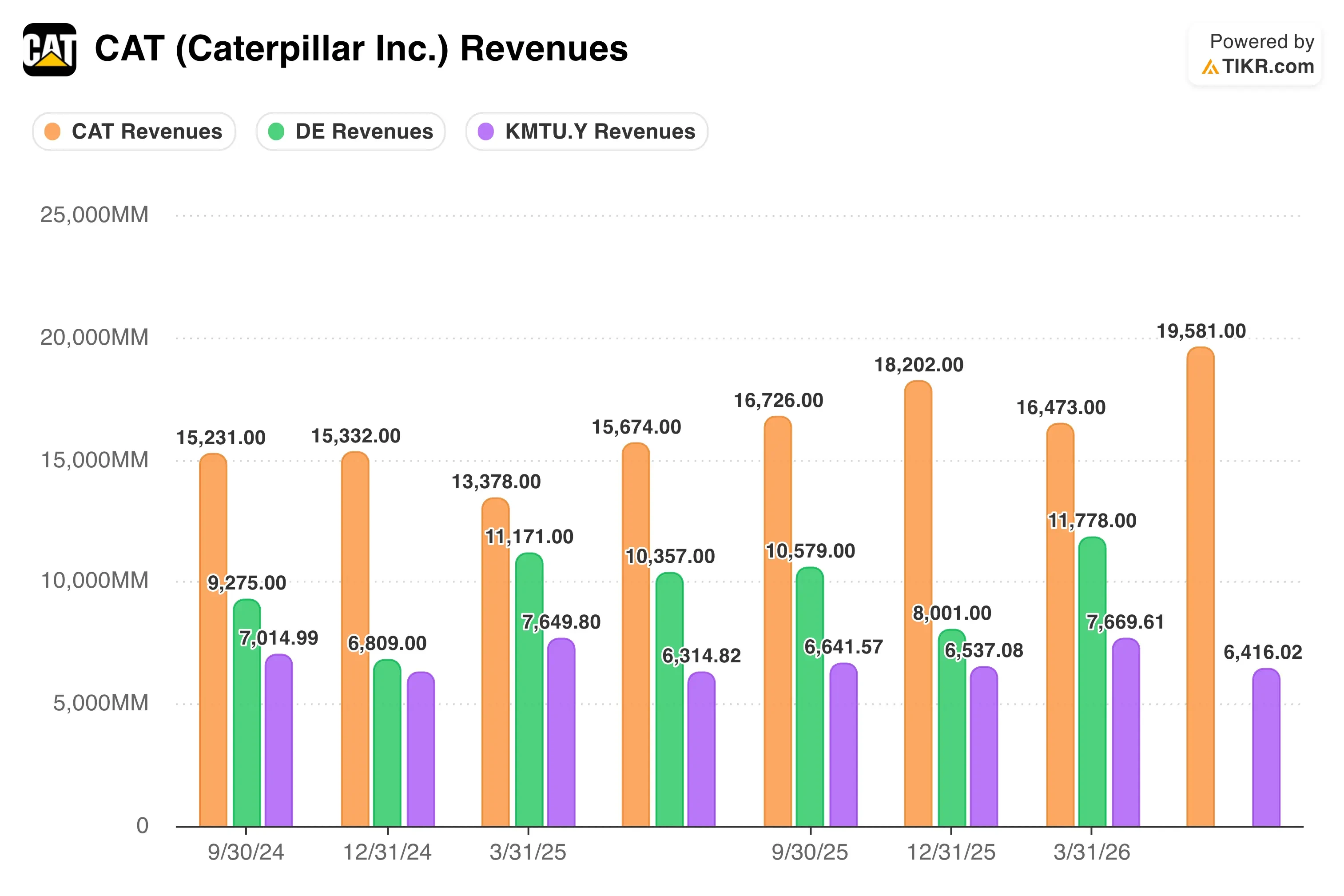Click the 12/31/24 x-axis date label
The width and height of the screenshot is (1344, 896).
(387, 852)
